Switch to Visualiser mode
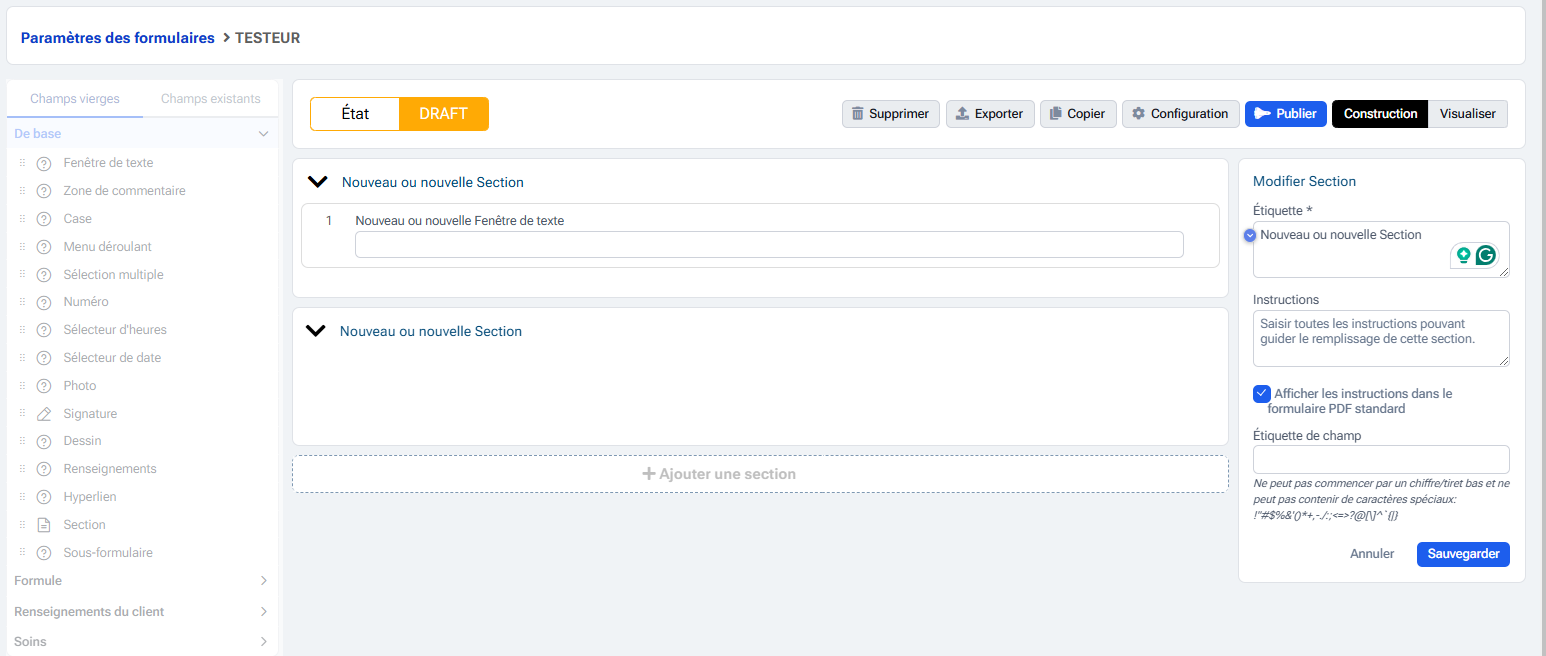Image resolution: width=1546 pixels, height=656 pixels. (x=1467, y=114)
